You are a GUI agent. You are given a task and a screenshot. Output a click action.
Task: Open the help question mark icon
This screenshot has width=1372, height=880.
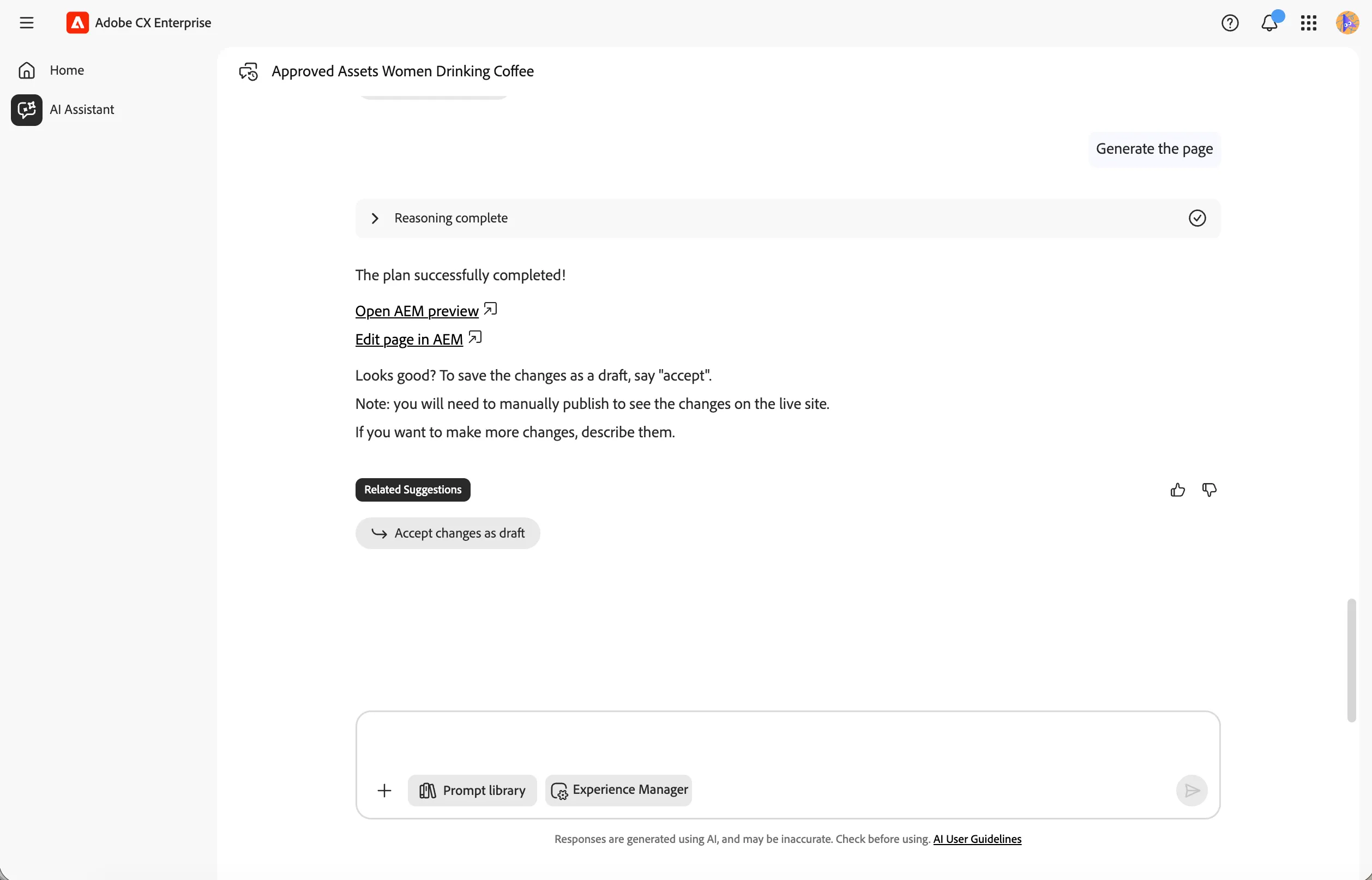(x=1230, y=23)
